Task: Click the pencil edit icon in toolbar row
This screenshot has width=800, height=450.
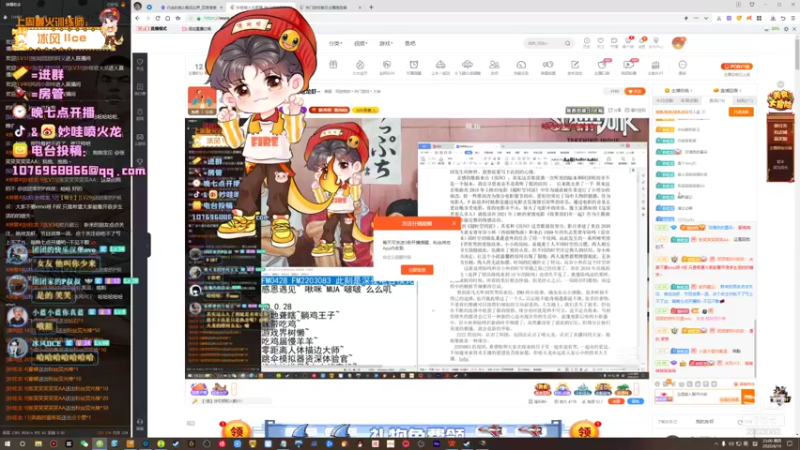Action: coord(575,66)
